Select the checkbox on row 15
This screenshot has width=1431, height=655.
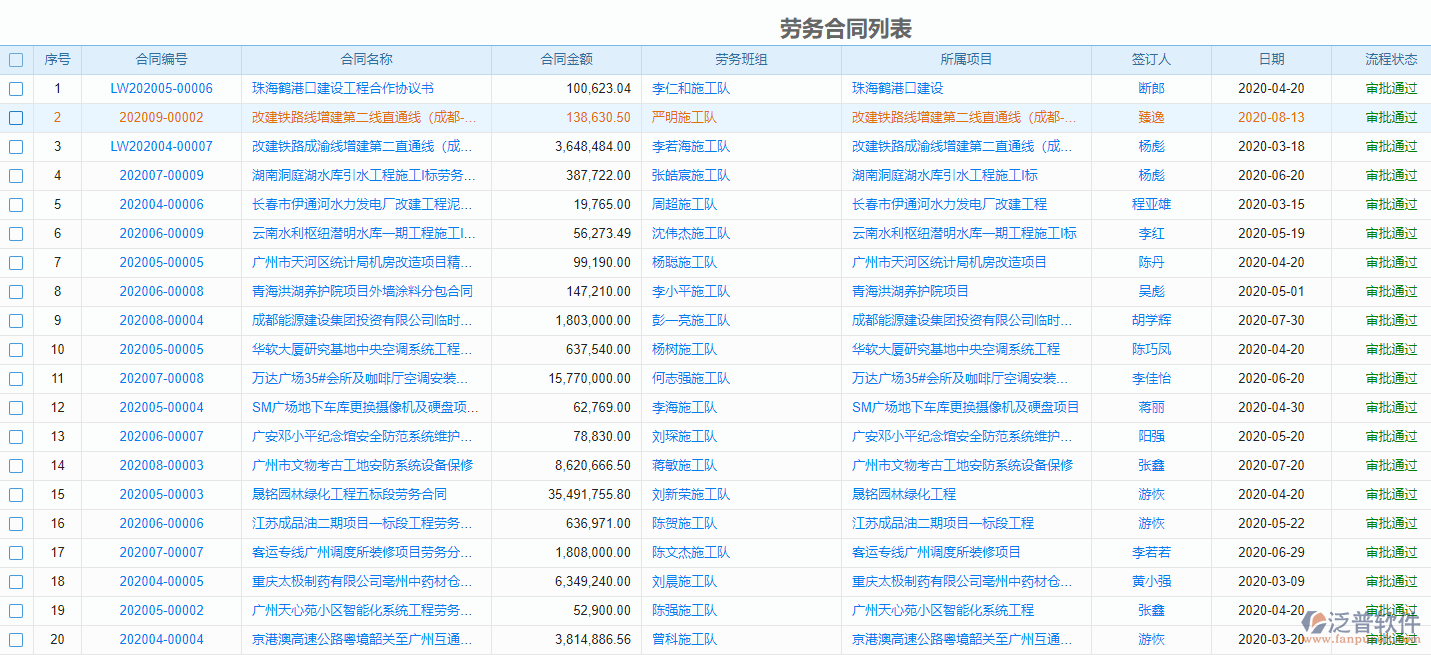click(16, 494)
